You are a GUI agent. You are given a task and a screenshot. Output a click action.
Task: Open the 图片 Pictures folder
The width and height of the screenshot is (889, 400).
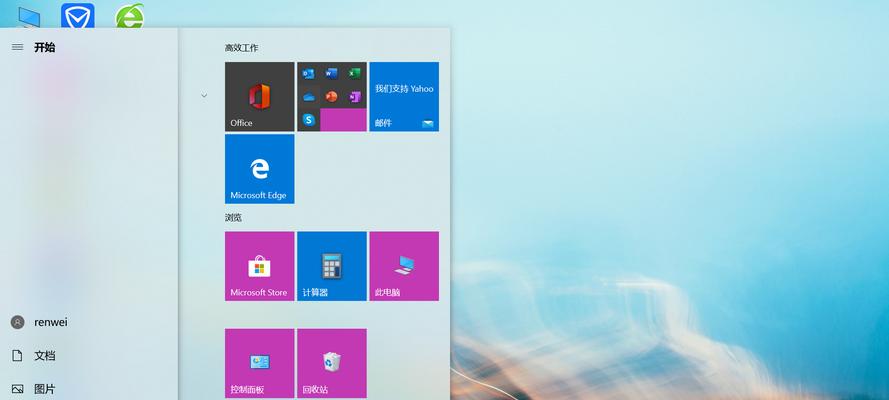pyautogui.click(x=33, y=389)
